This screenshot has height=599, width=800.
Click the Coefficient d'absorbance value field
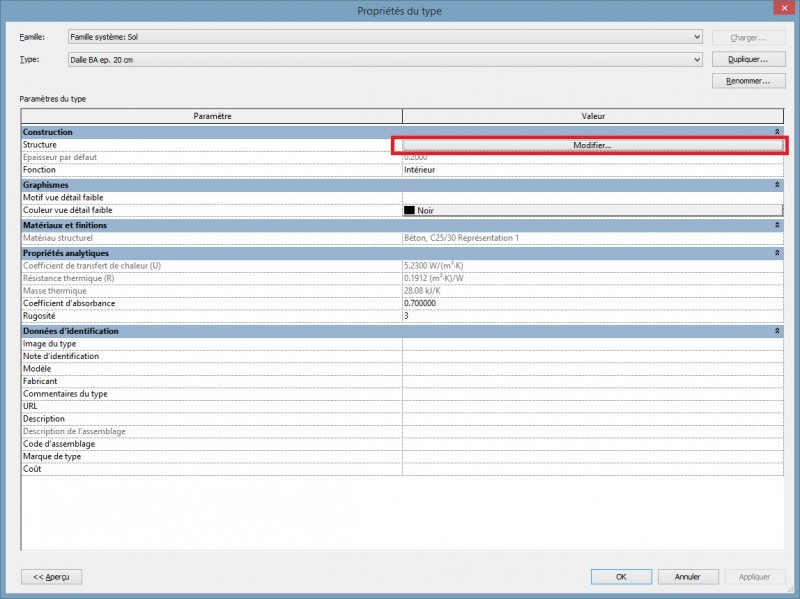click(591, 303)
